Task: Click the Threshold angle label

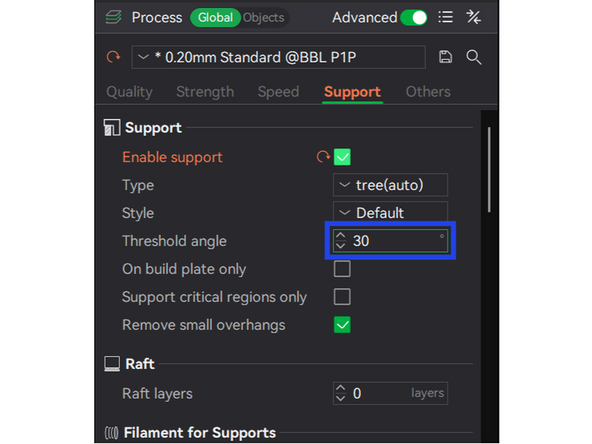Action: pyautogui.click(x=174, y=241)
